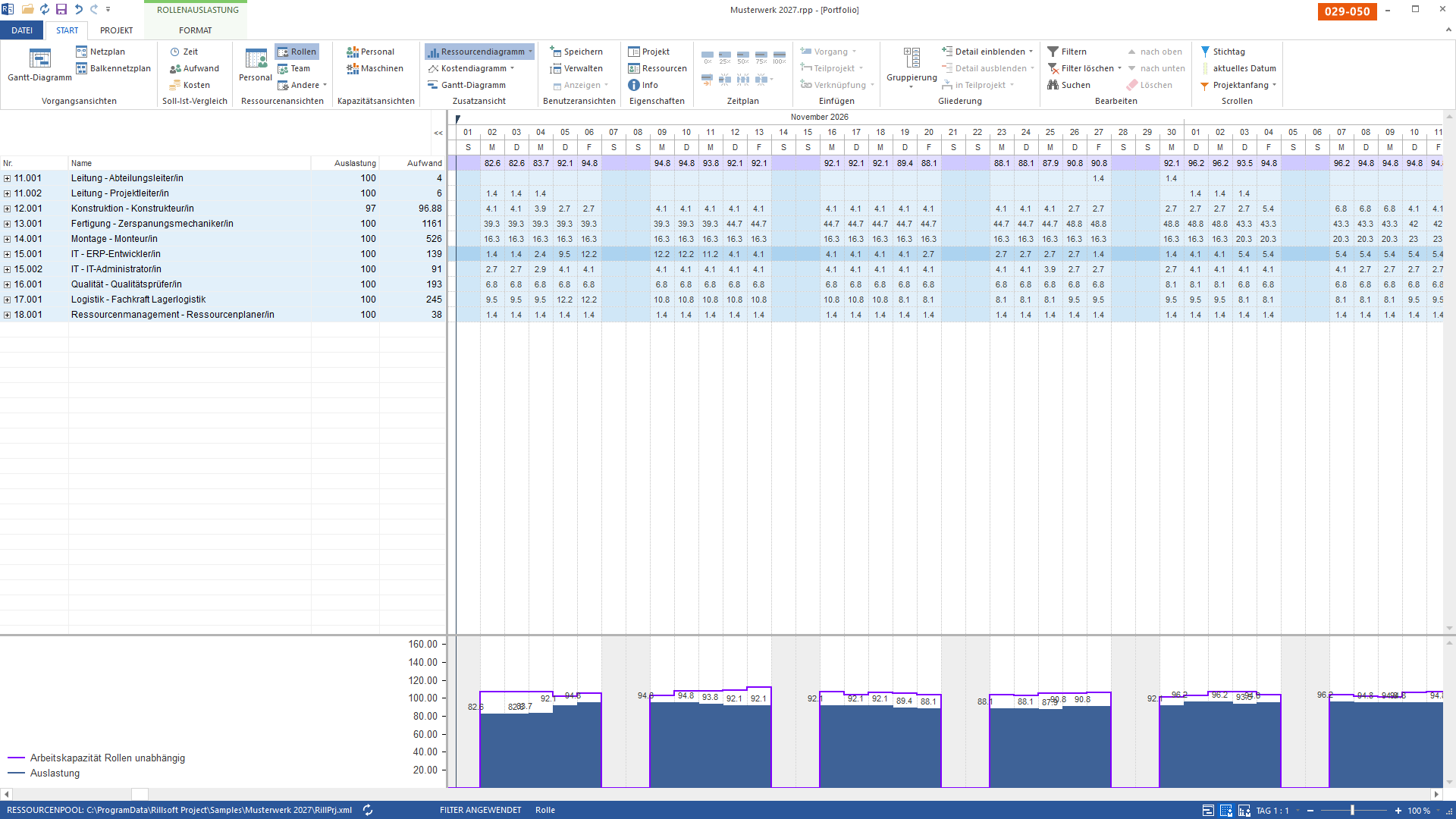
Task: Click the Kosten comparison icon
Action: [x=174, y=85]
